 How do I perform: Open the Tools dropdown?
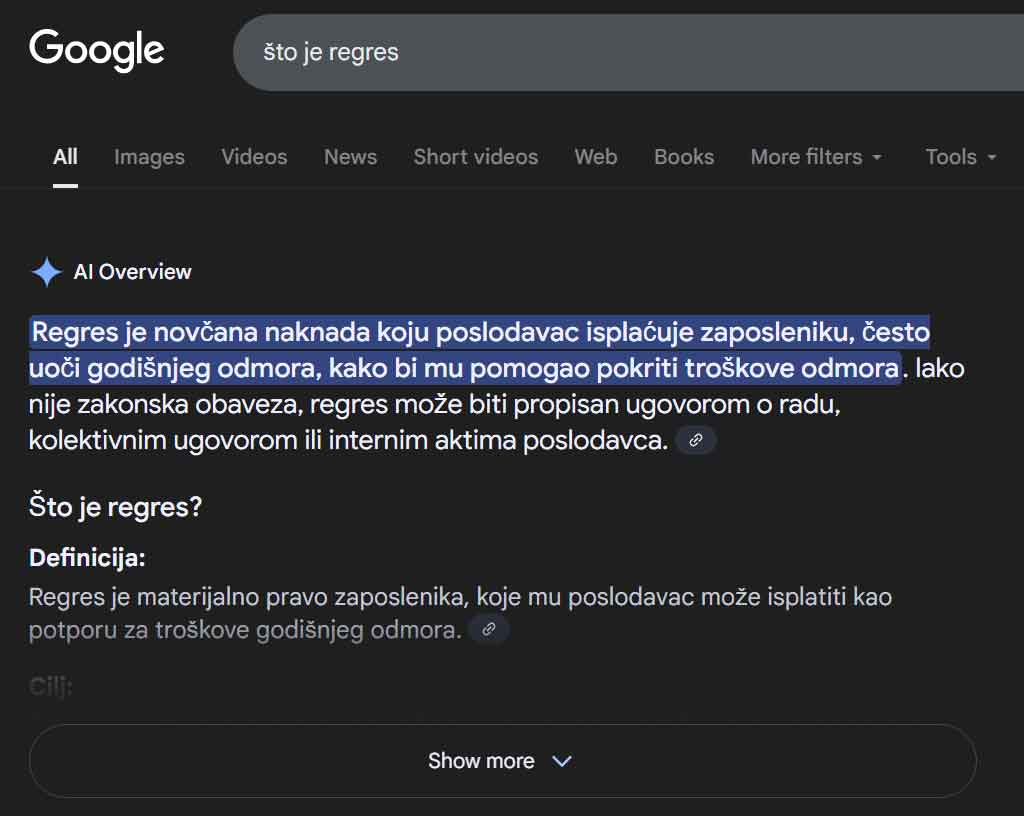coord(960,157)
